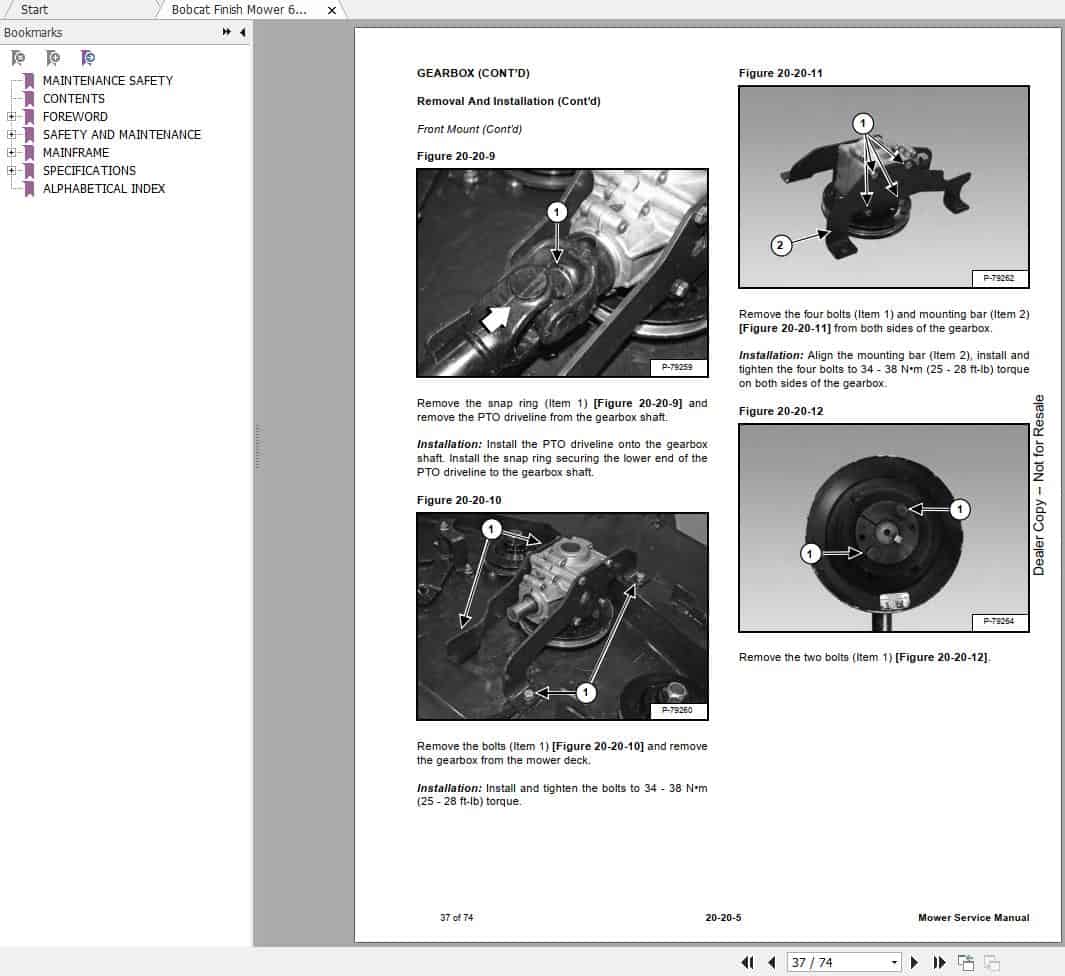This screenshot has height=976, width=1065.
Task: Select the delete bookmark icon
Action: [18, 58]
